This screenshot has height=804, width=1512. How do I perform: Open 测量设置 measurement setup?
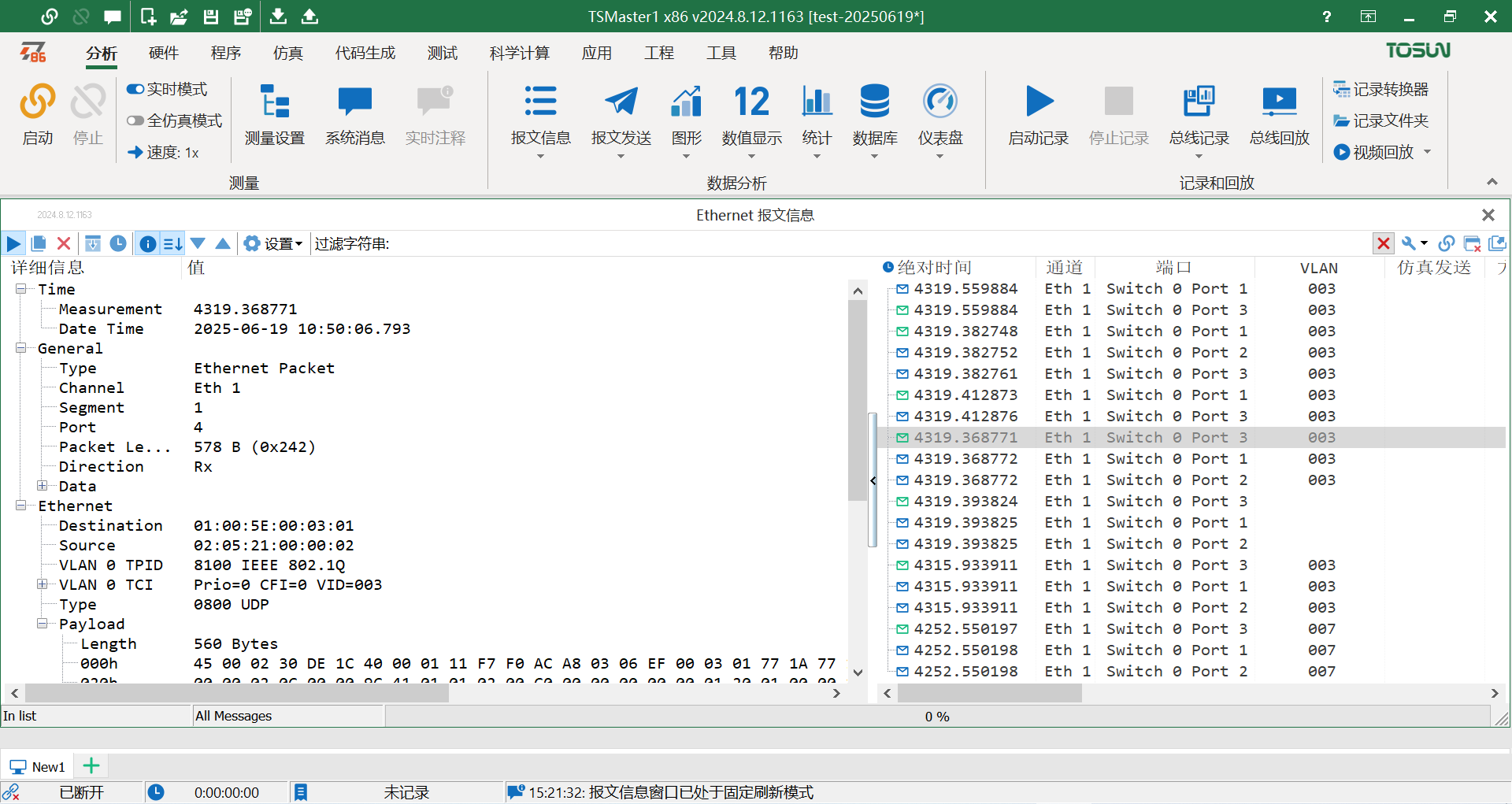[274, 115]
